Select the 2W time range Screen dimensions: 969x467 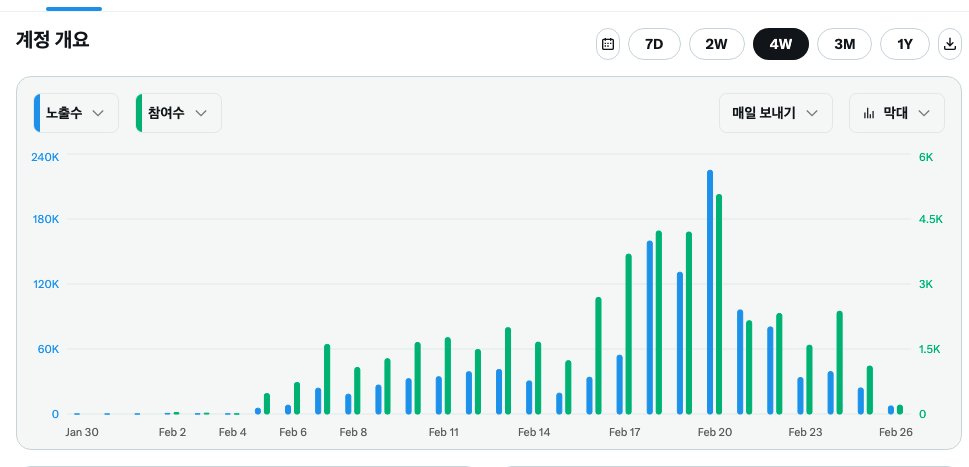(x=717, y=44)
